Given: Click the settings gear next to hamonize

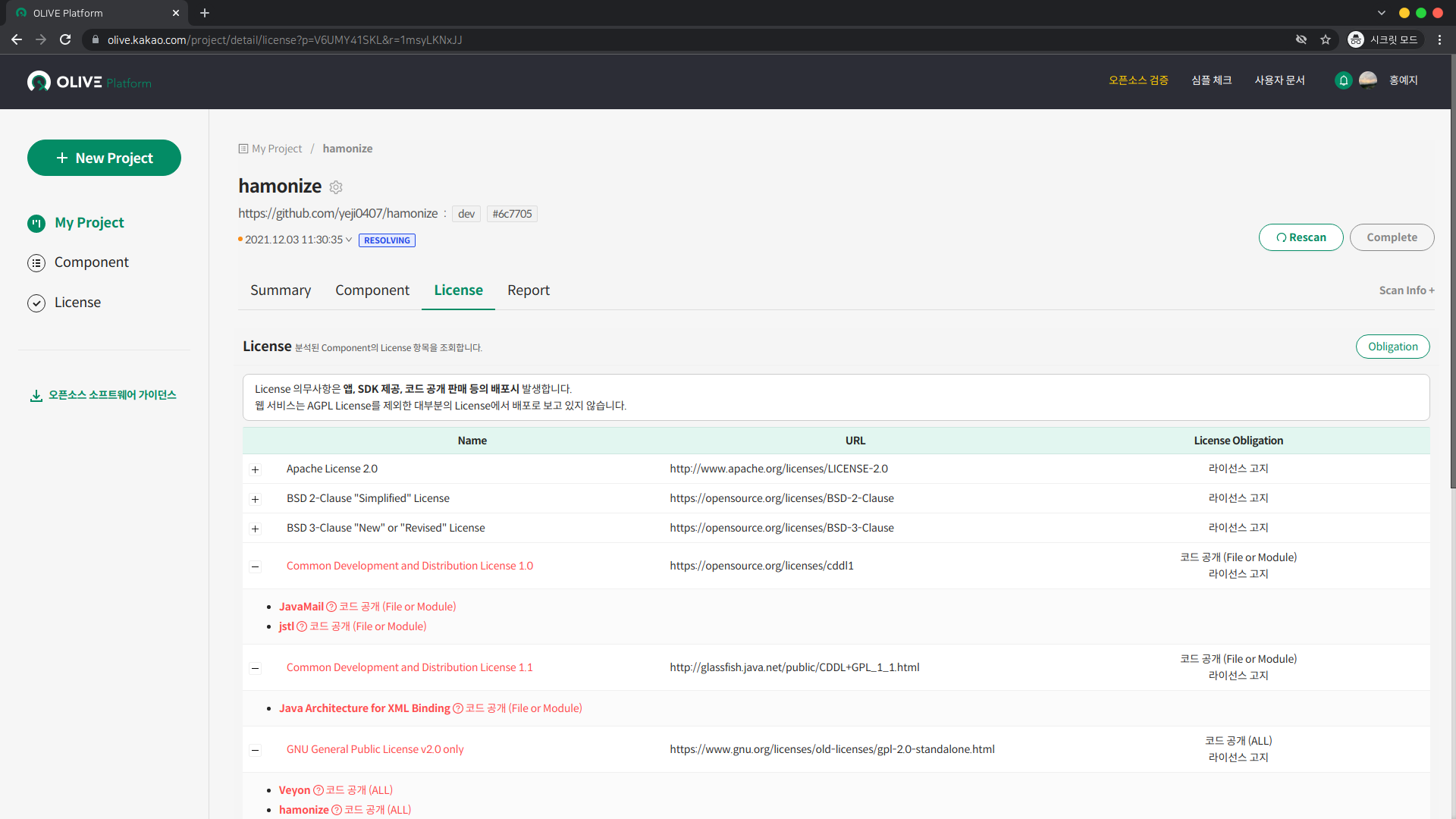Looking at the screenshot, I should click(336, 187).
